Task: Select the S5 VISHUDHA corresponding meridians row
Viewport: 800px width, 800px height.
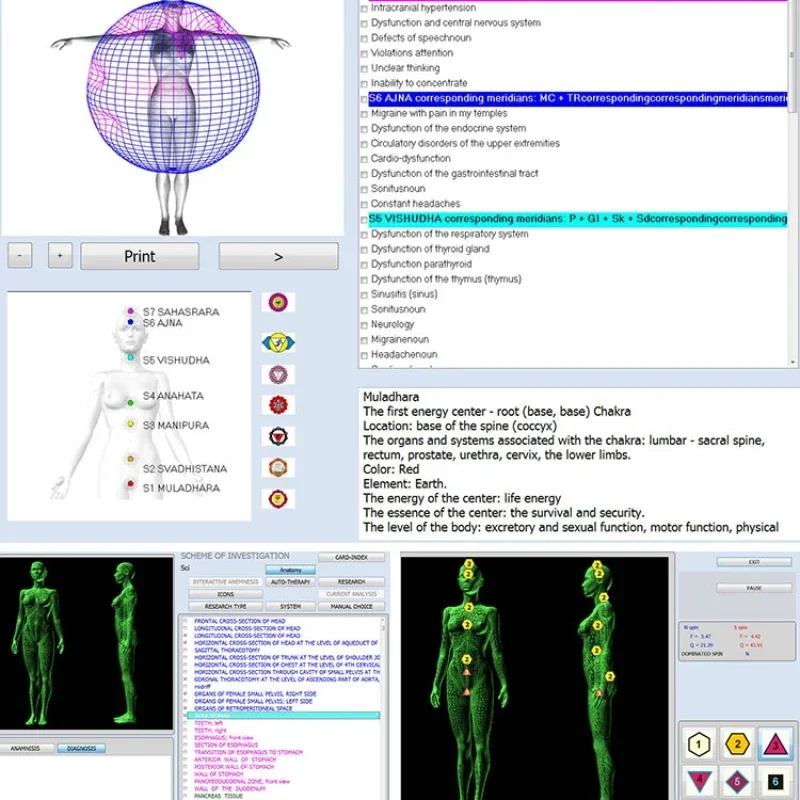Action: click(578, 219)
